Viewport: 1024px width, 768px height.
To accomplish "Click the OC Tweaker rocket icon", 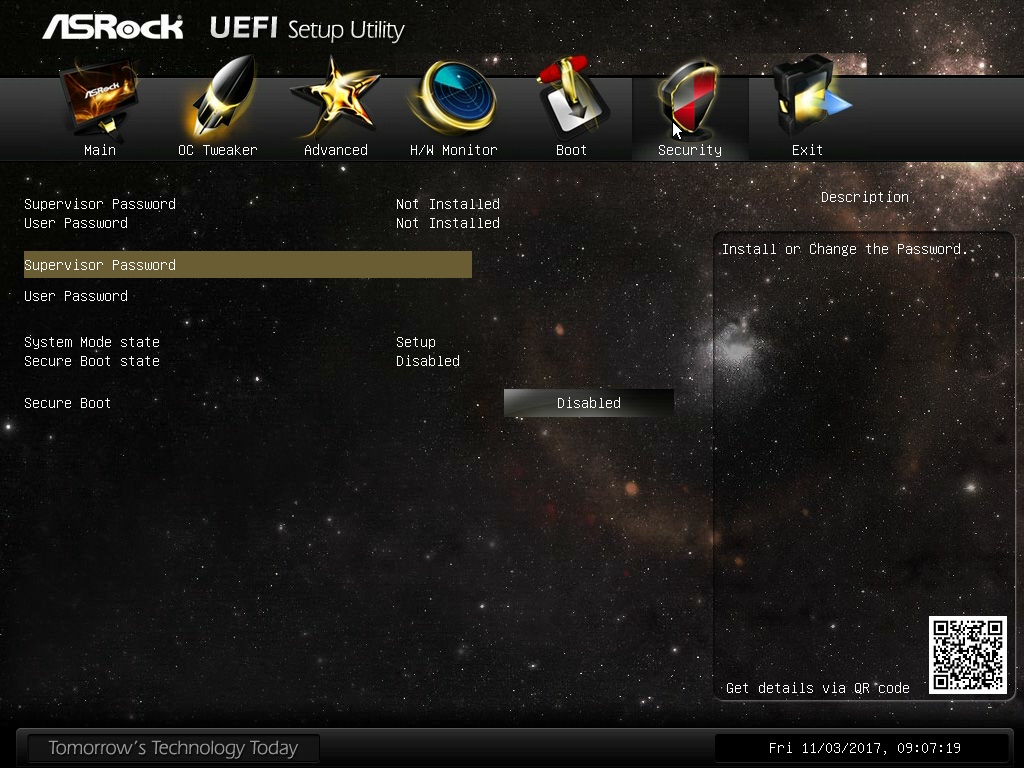I will [x=221, y=98].
